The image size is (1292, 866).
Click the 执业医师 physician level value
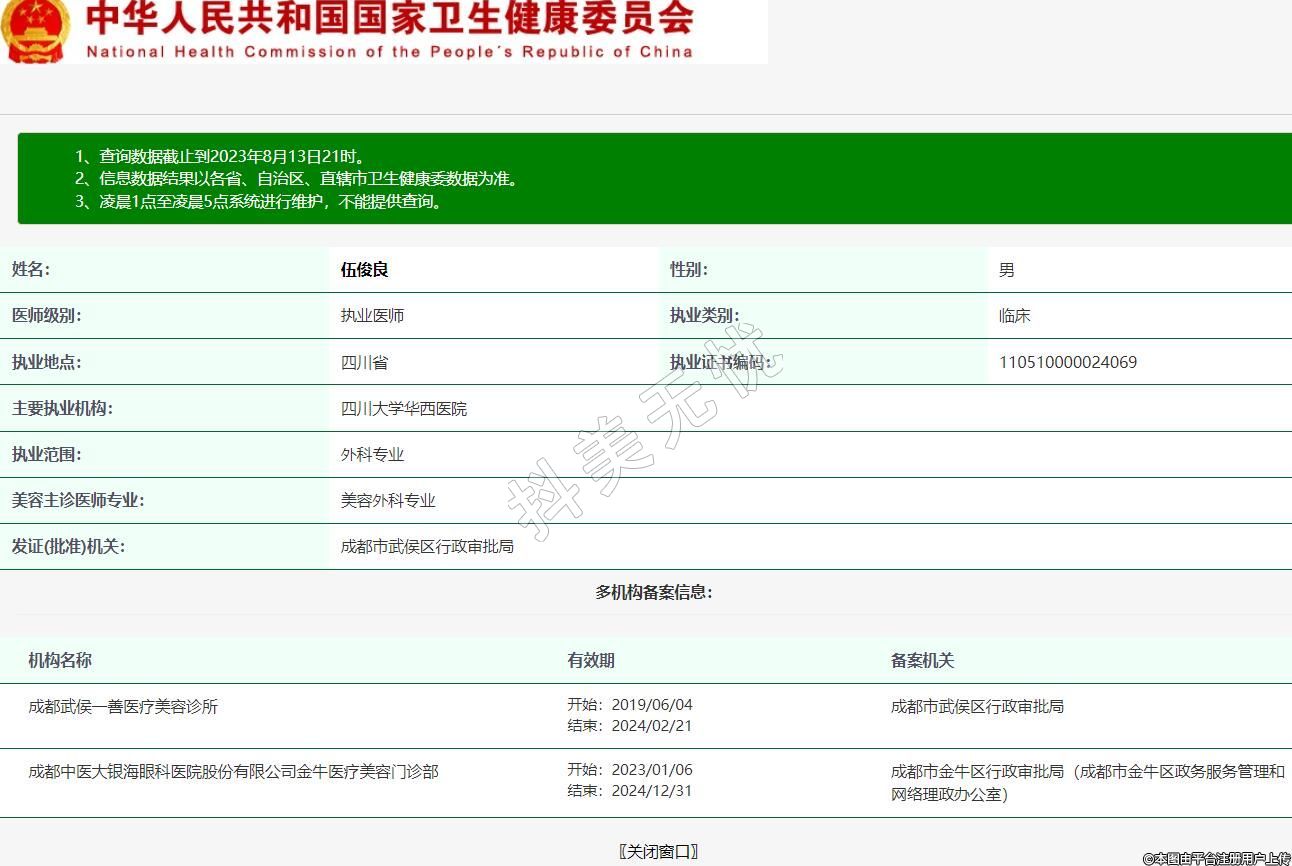tap(372, 315)
